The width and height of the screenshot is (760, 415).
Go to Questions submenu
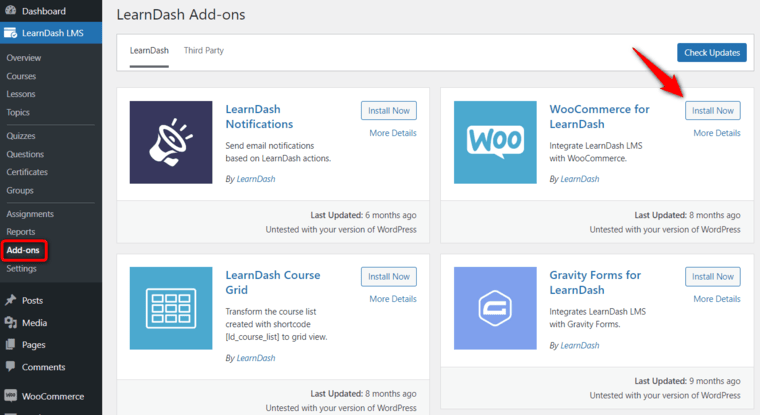click(25, 154)
